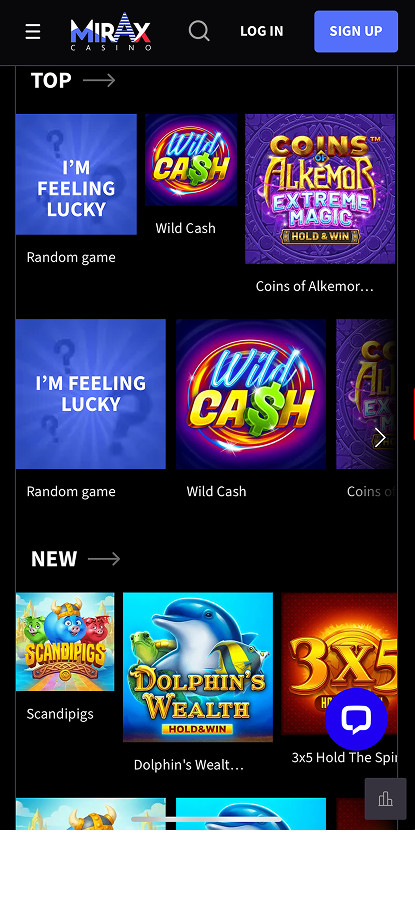The image size is (415, 905).
Task: Open the Scandipigs game thumbnail
Action: (x=65, y=641)
